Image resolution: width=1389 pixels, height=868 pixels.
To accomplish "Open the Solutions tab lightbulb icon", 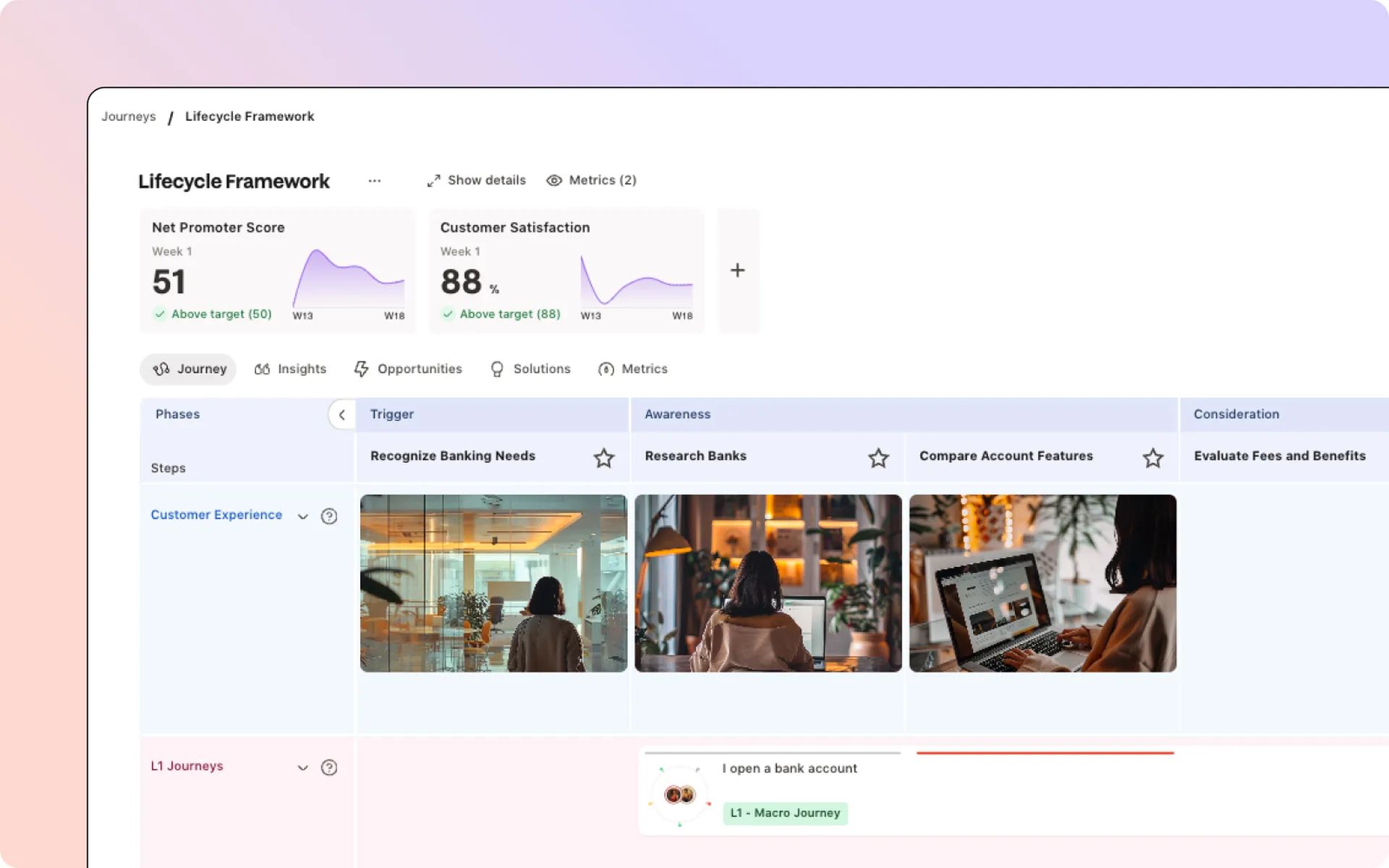I will click(497, 370).
